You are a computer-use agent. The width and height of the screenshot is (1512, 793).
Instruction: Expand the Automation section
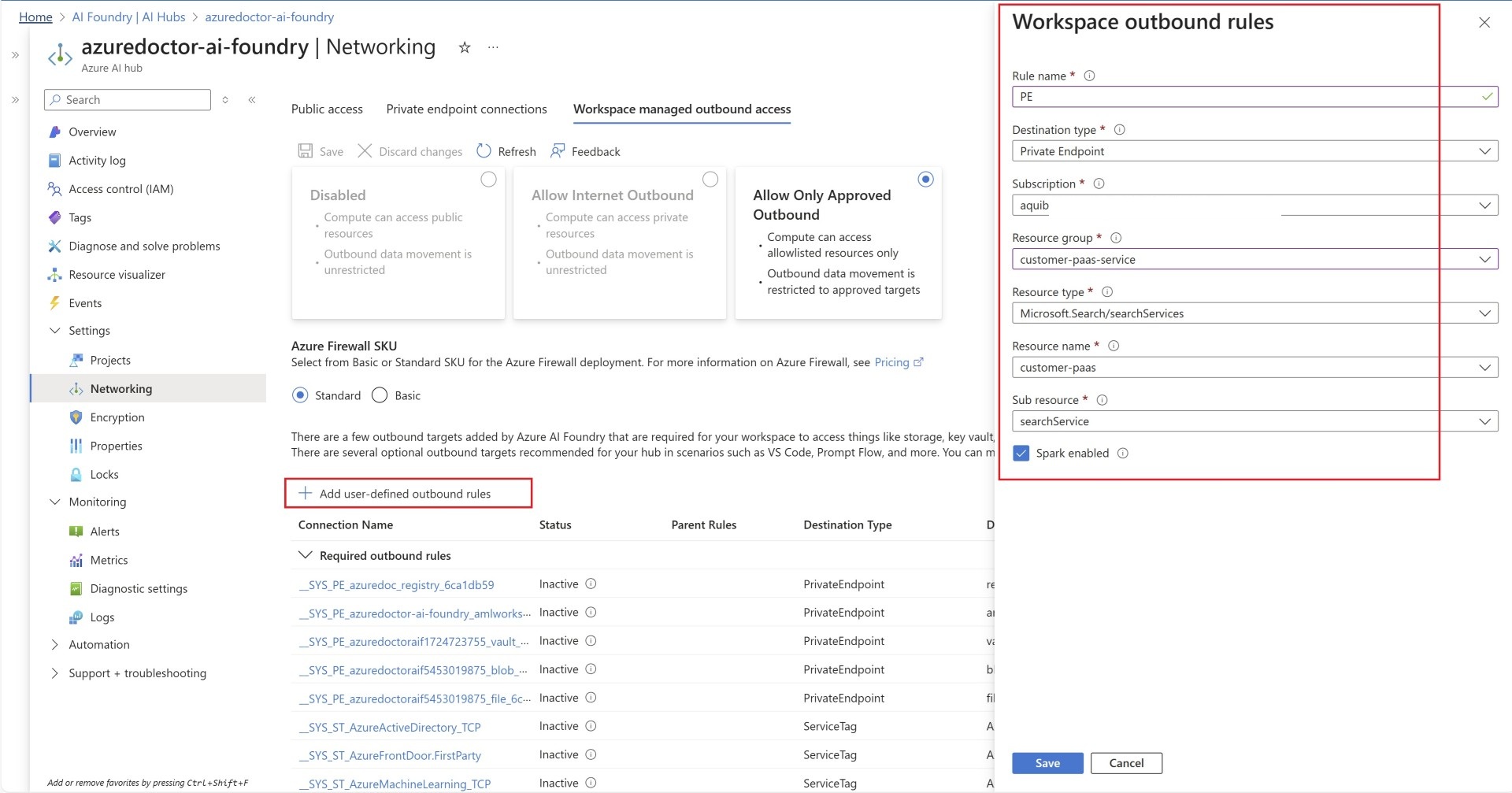click(x=54, y=644)
